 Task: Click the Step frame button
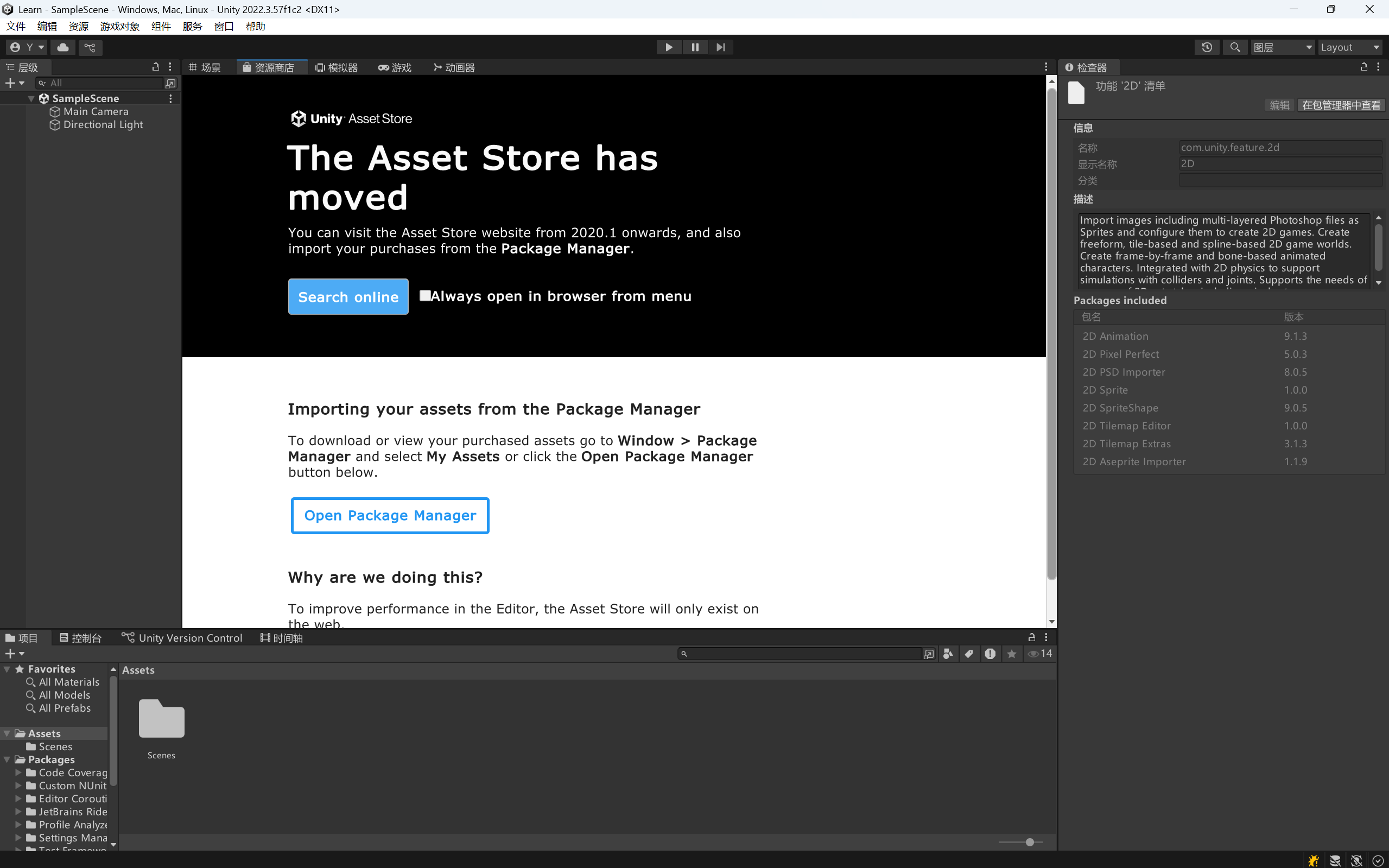720,47
